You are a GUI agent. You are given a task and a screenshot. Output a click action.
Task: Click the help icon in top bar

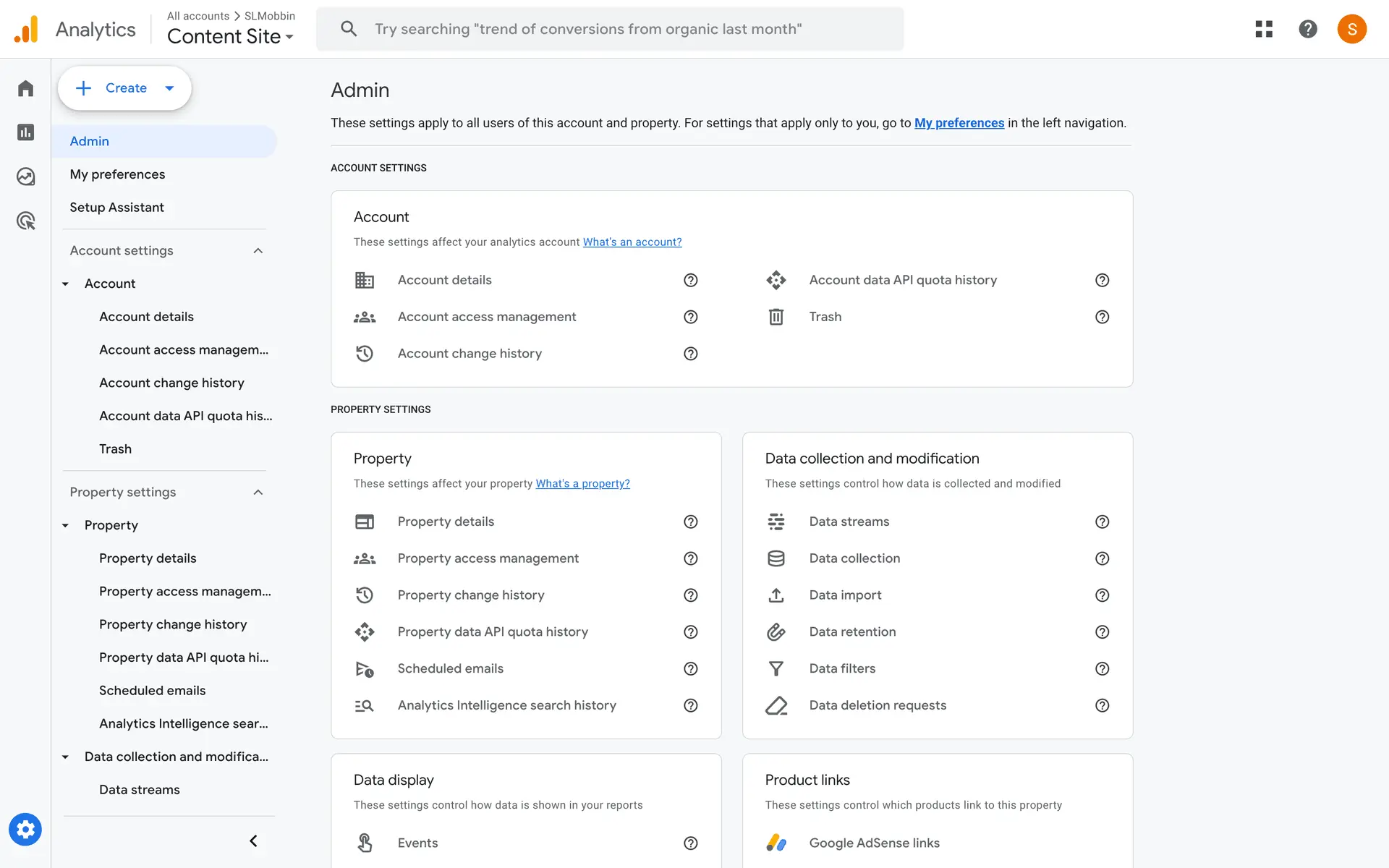1307,29
